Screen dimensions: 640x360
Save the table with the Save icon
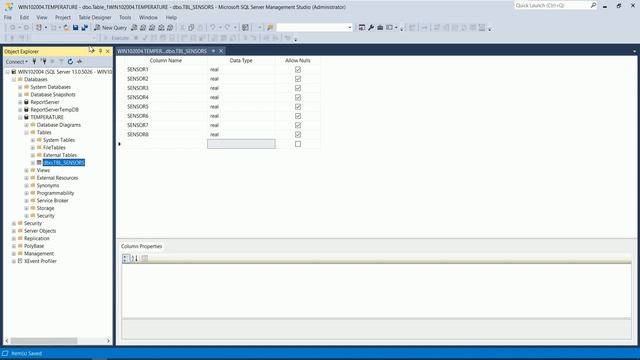point(76,27)
